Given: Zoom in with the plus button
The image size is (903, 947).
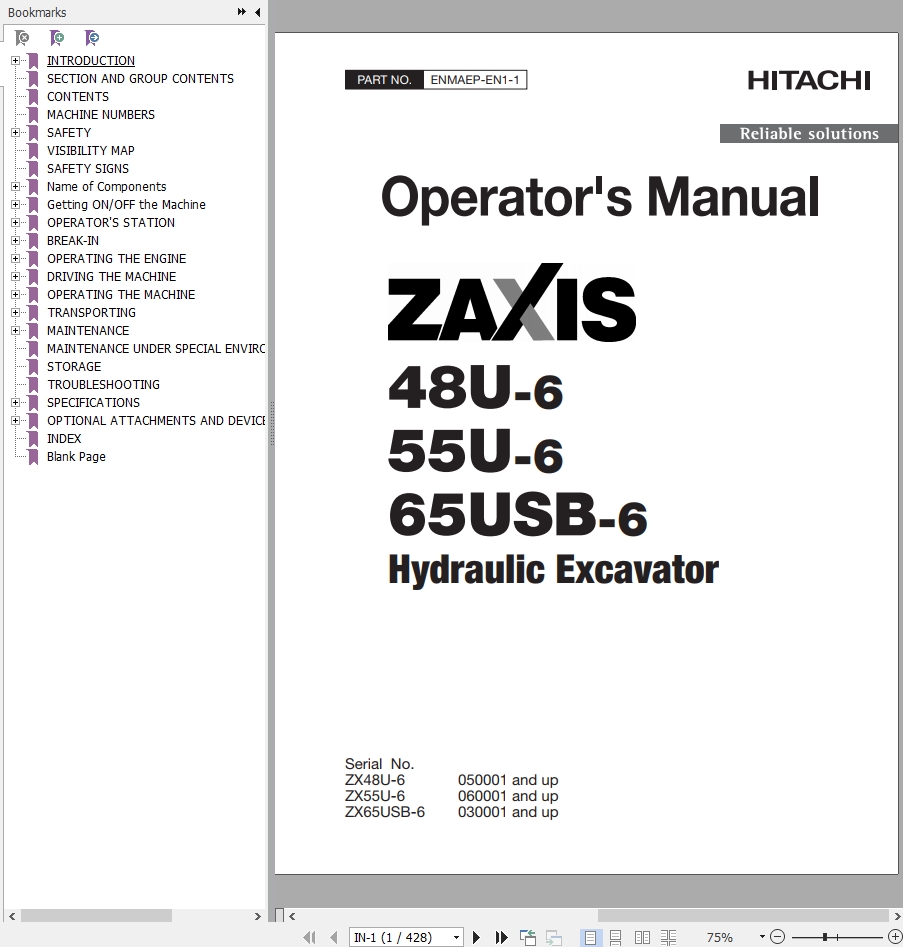Looking at the screenshot, I should pos(895,937).
